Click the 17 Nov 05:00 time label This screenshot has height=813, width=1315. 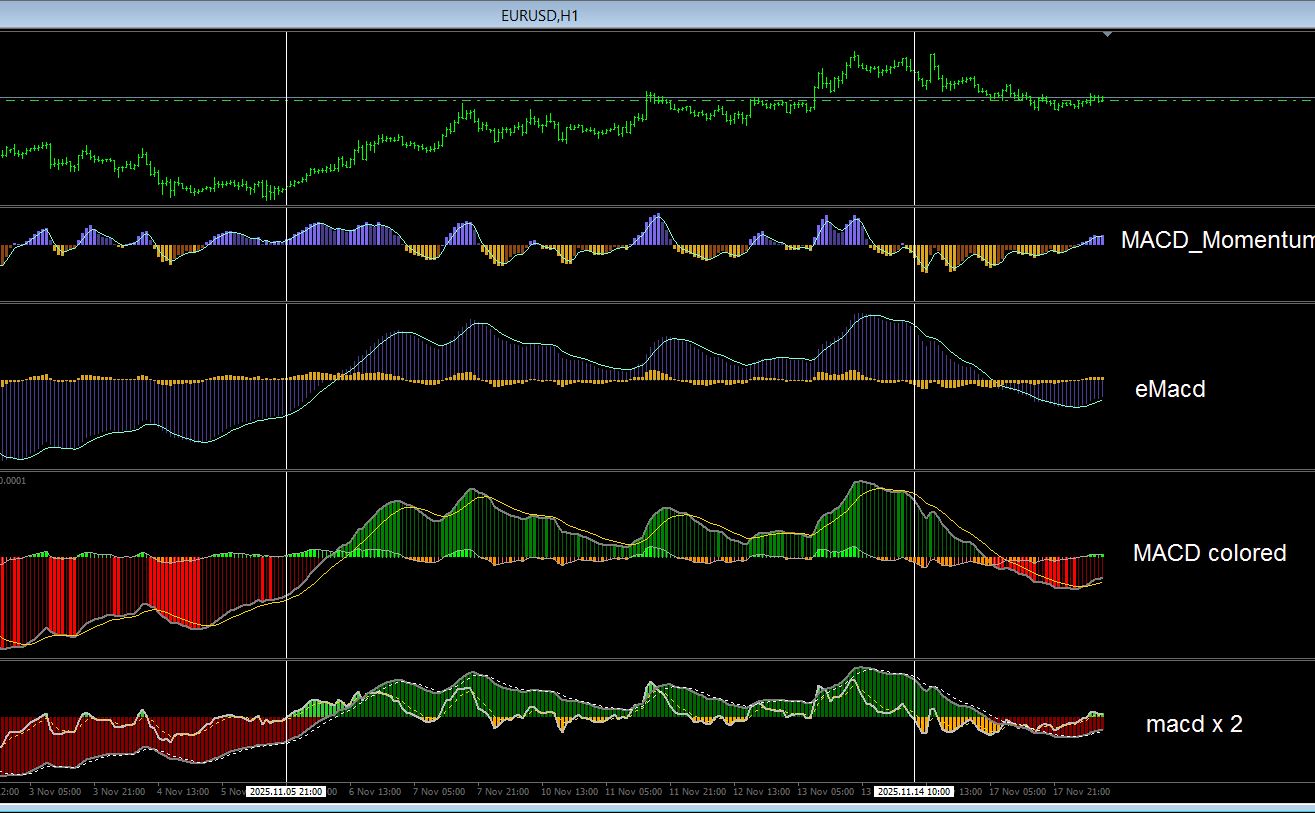point(1018,792)
